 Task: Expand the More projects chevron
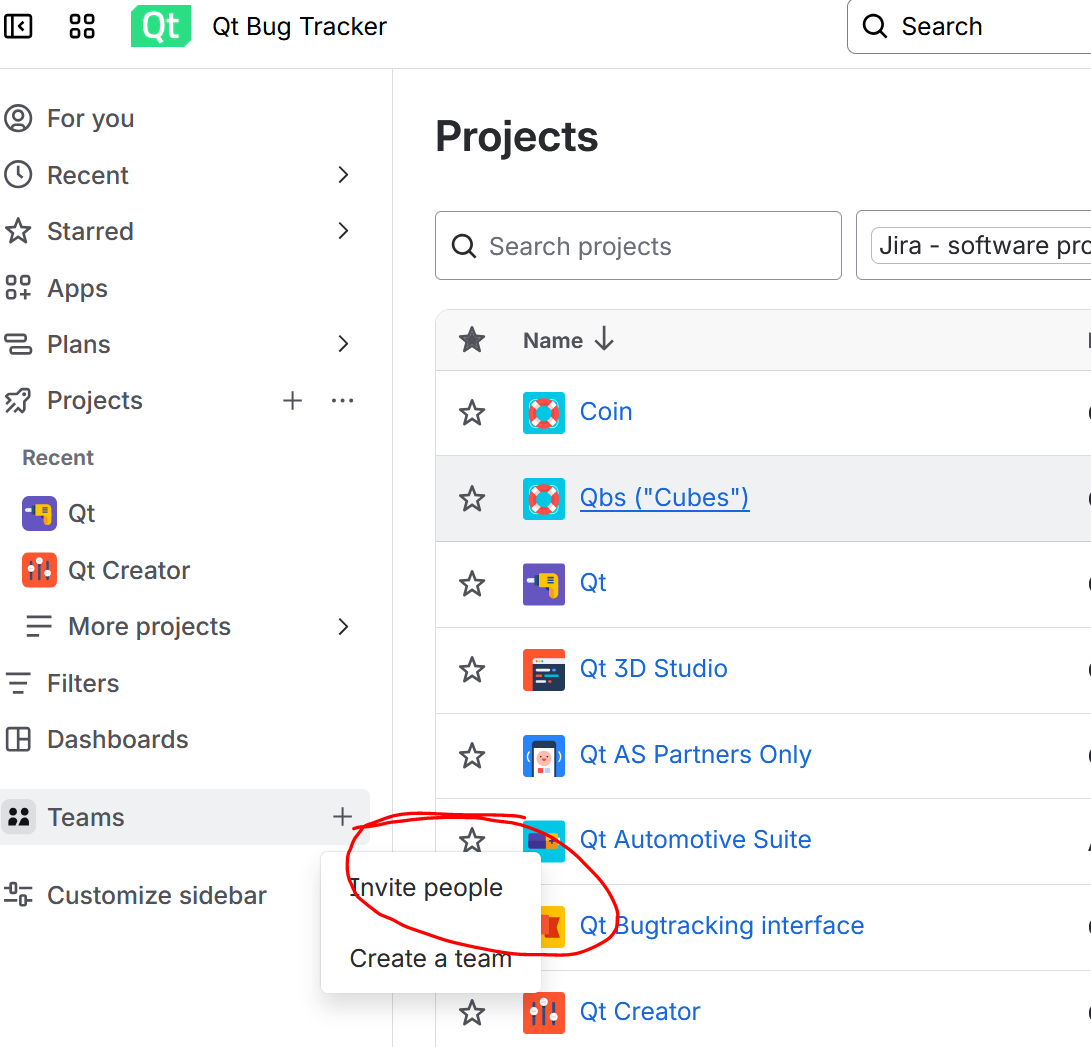click(x=343, y=627)
